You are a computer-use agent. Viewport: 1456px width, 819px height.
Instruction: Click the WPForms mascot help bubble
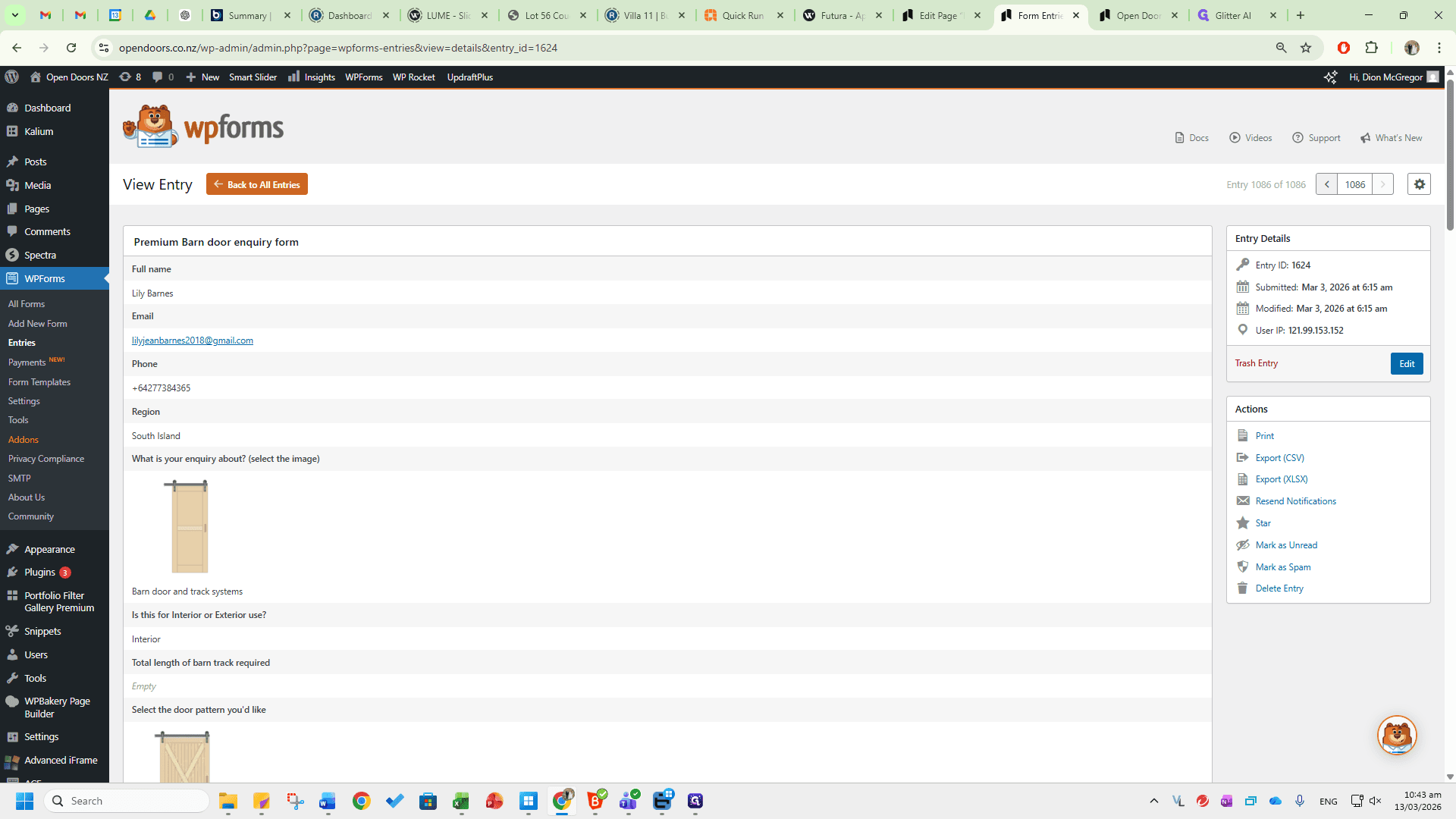(x=1397, y=735)
